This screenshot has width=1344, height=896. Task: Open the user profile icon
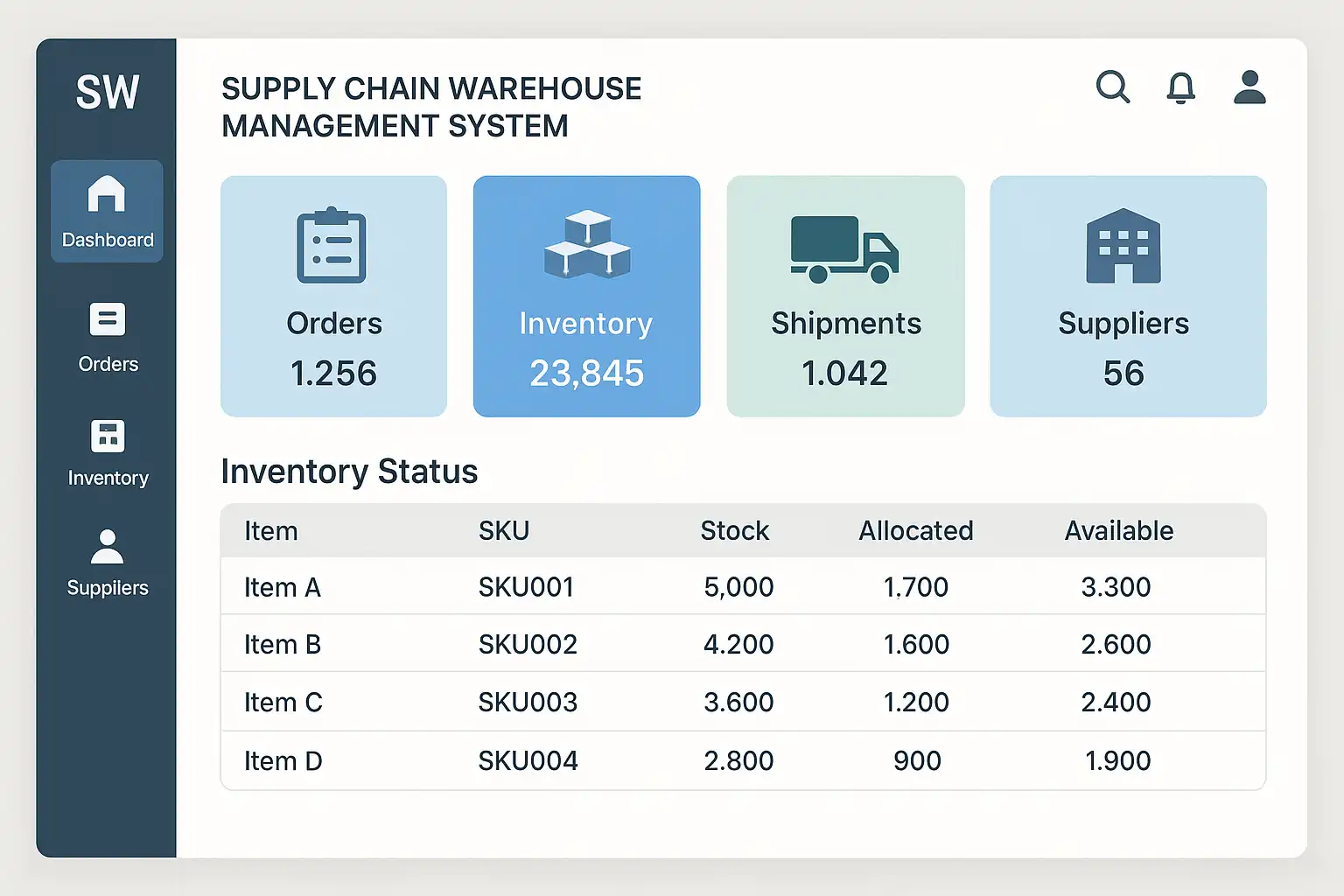[x=1249, y=87]
